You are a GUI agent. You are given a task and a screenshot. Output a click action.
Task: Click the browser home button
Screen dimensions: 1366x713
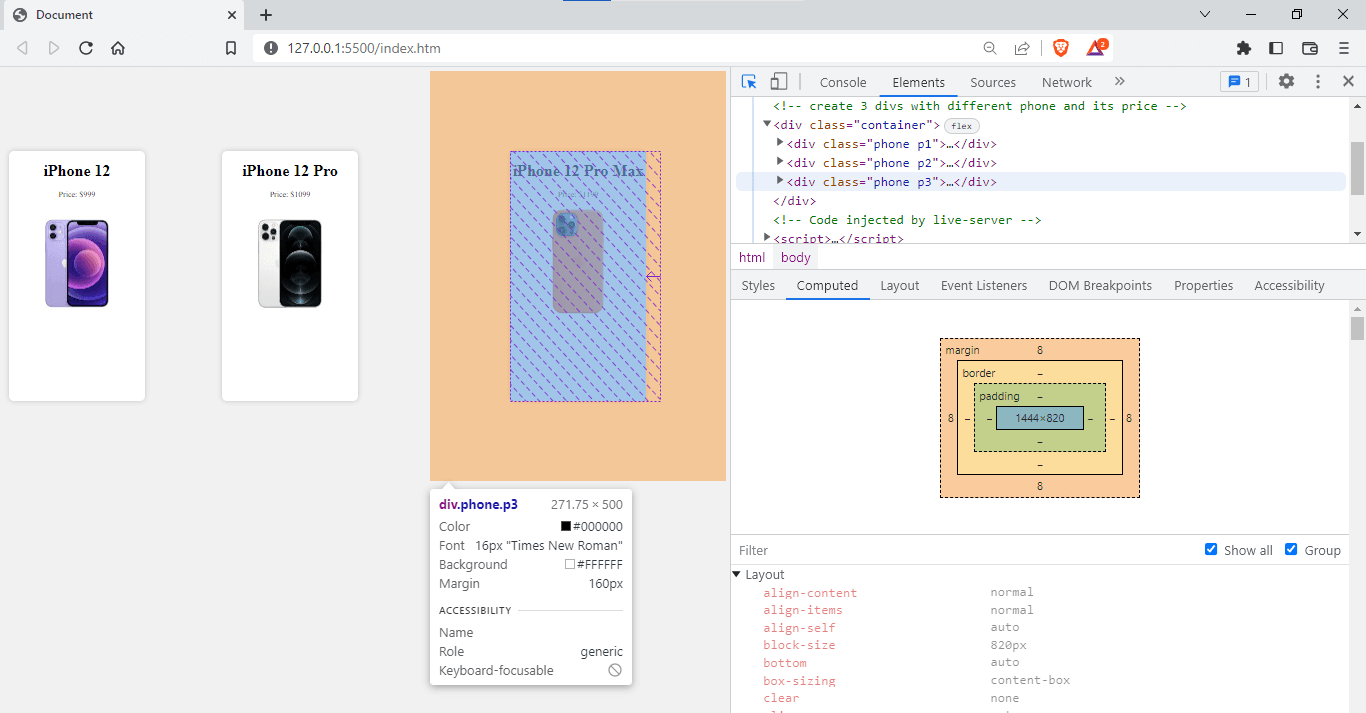pos(117,47)
